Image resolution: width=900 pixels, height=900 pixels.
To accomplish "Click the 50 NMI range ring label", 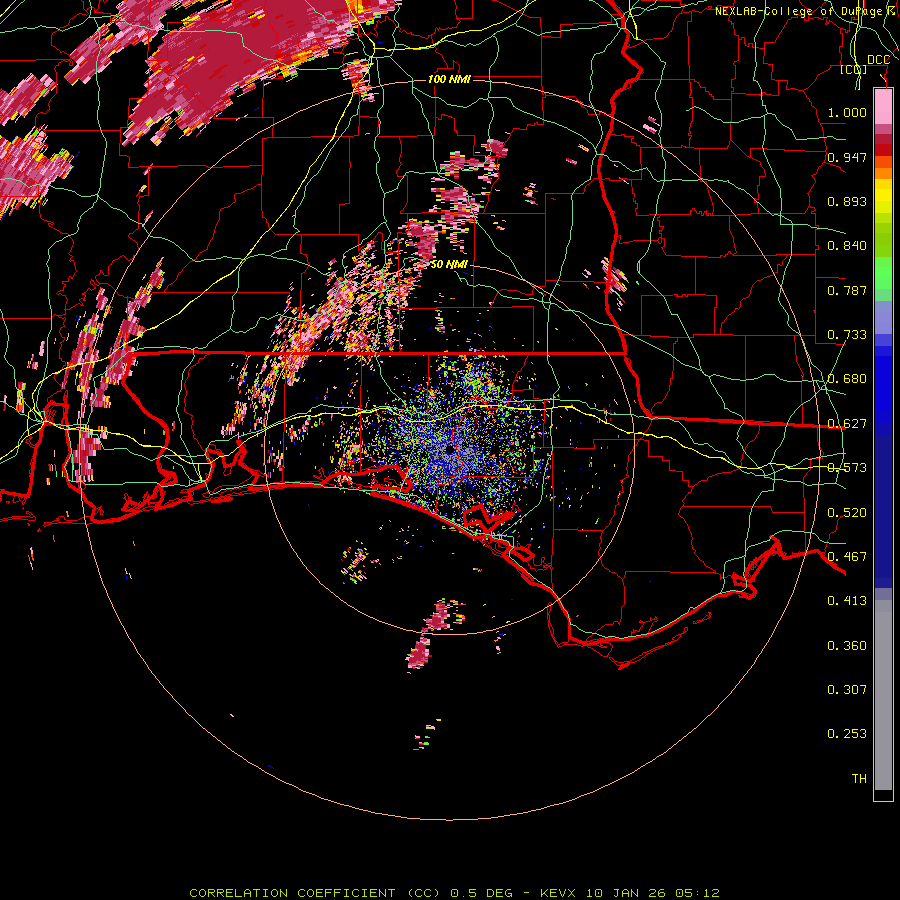I will 449,264.
